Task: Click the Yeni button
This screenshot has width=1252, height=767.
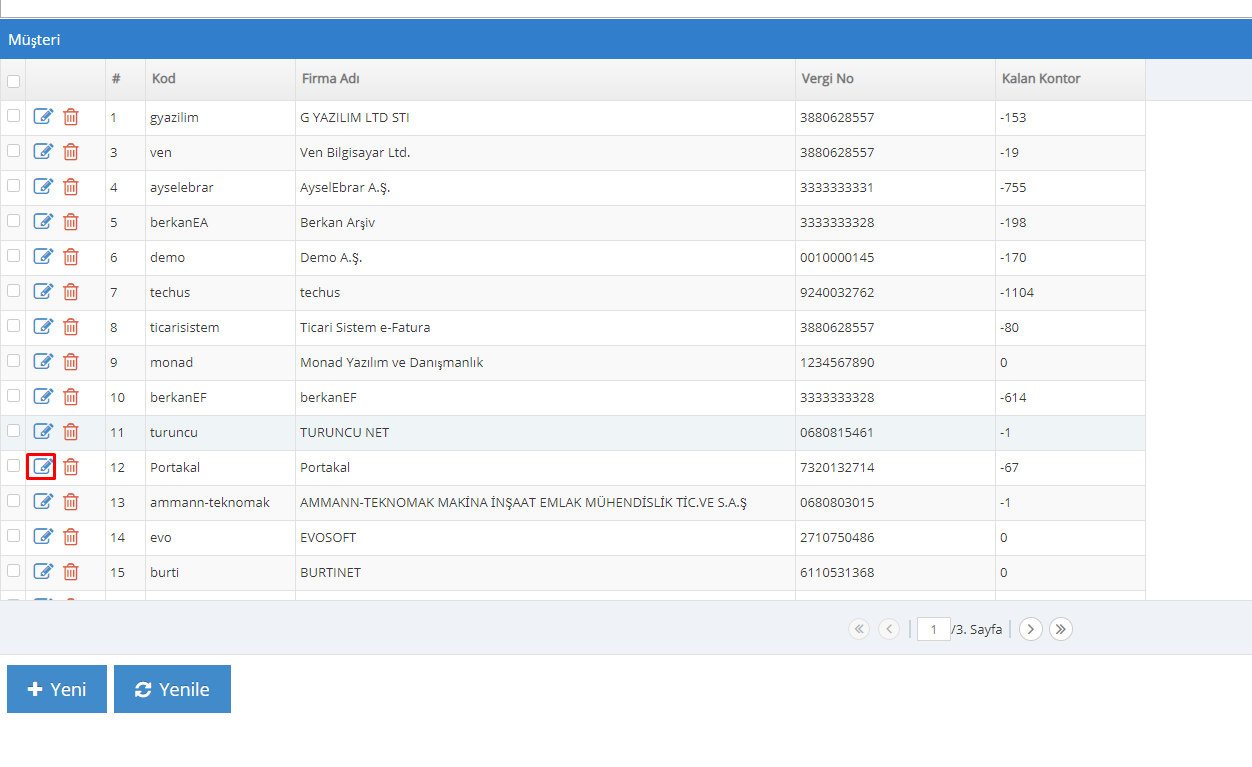Action: pyautogui.click(x=57, y=689)
